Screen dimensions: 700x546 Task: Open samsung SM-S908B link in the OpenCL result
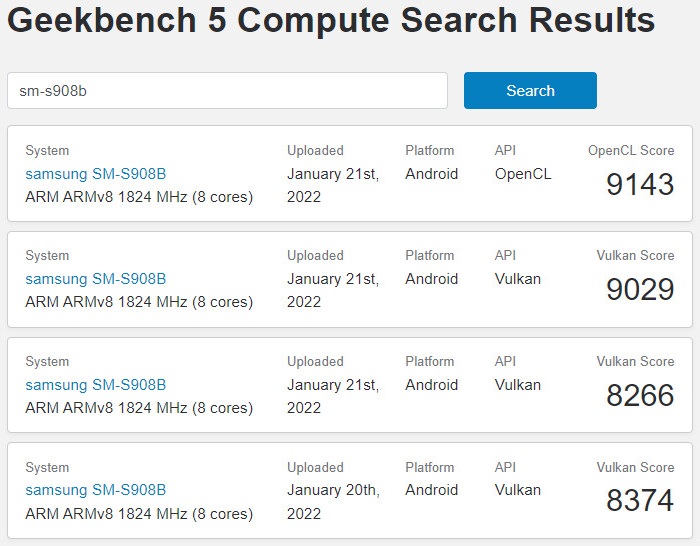point(96,174)
